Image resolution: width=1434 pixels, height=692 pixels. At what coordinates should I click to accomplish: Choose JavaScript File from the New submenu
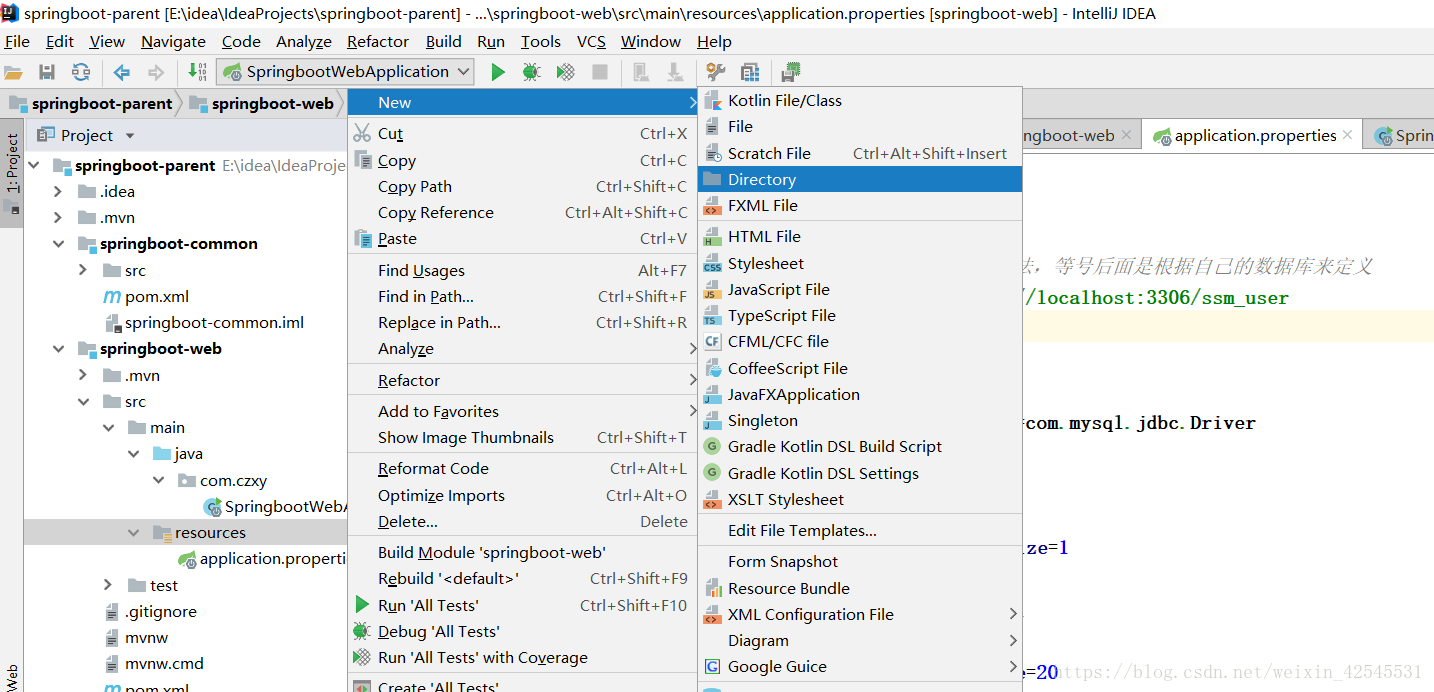(x=860, y=289)
